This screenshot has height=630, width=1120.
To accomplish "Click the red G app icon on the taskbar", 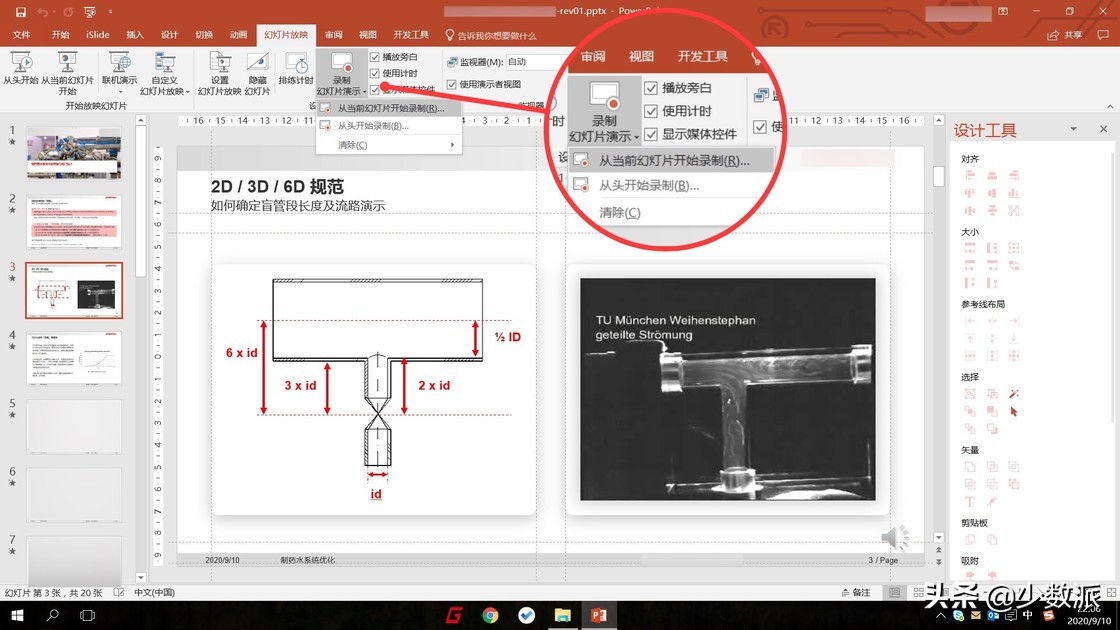I will 454,615.
